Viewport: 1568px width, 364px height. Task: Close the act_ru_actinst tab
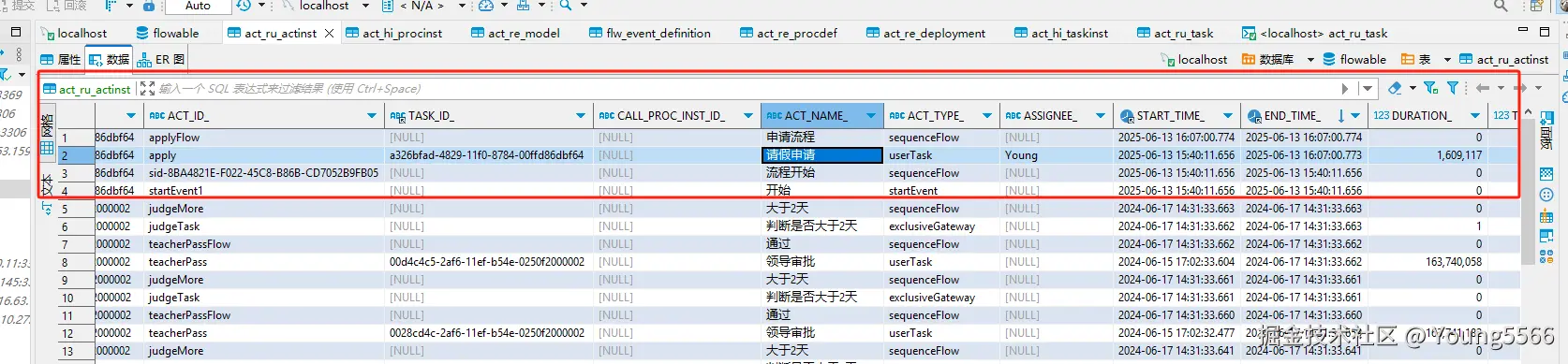(x=329, y=33)
